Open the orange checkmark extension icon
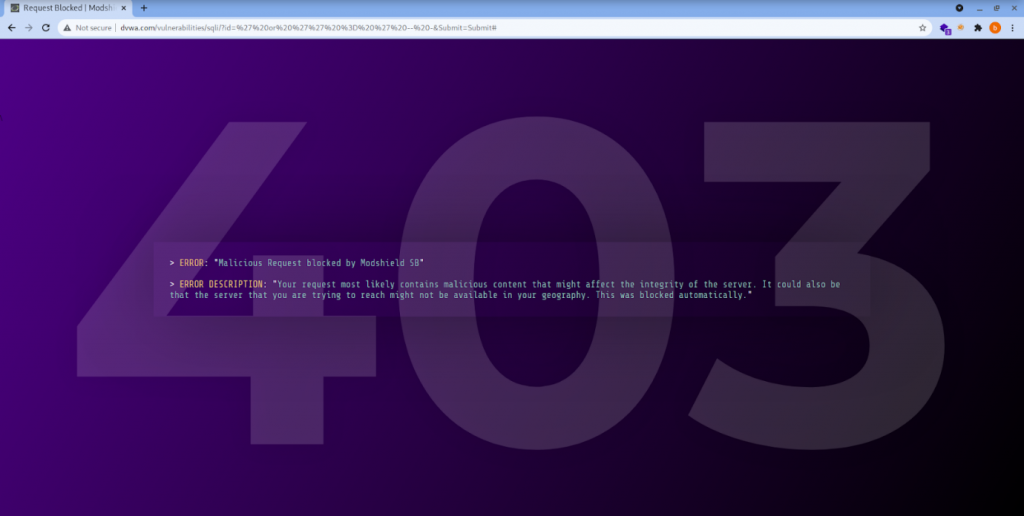This screenshot has width=1024, height=516. (961, 27)
